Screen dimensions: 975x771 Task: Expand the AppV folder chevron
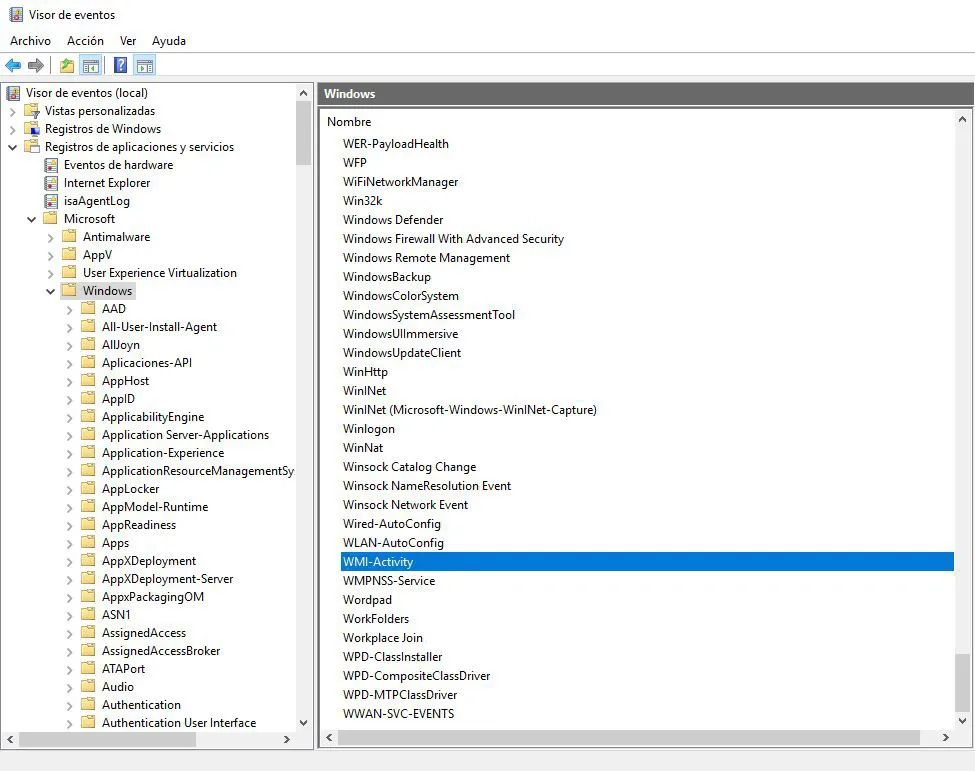[50, 256]
